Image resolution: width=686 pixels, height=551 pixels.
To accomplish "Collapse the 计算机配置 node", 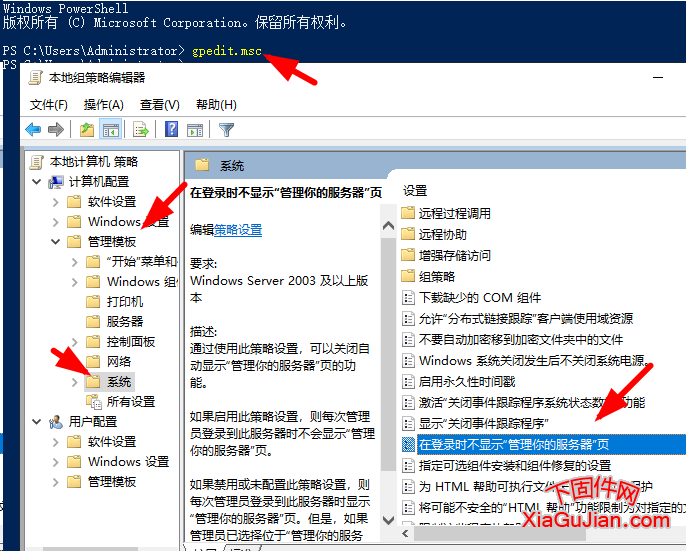I will click(x=37, y=182).
